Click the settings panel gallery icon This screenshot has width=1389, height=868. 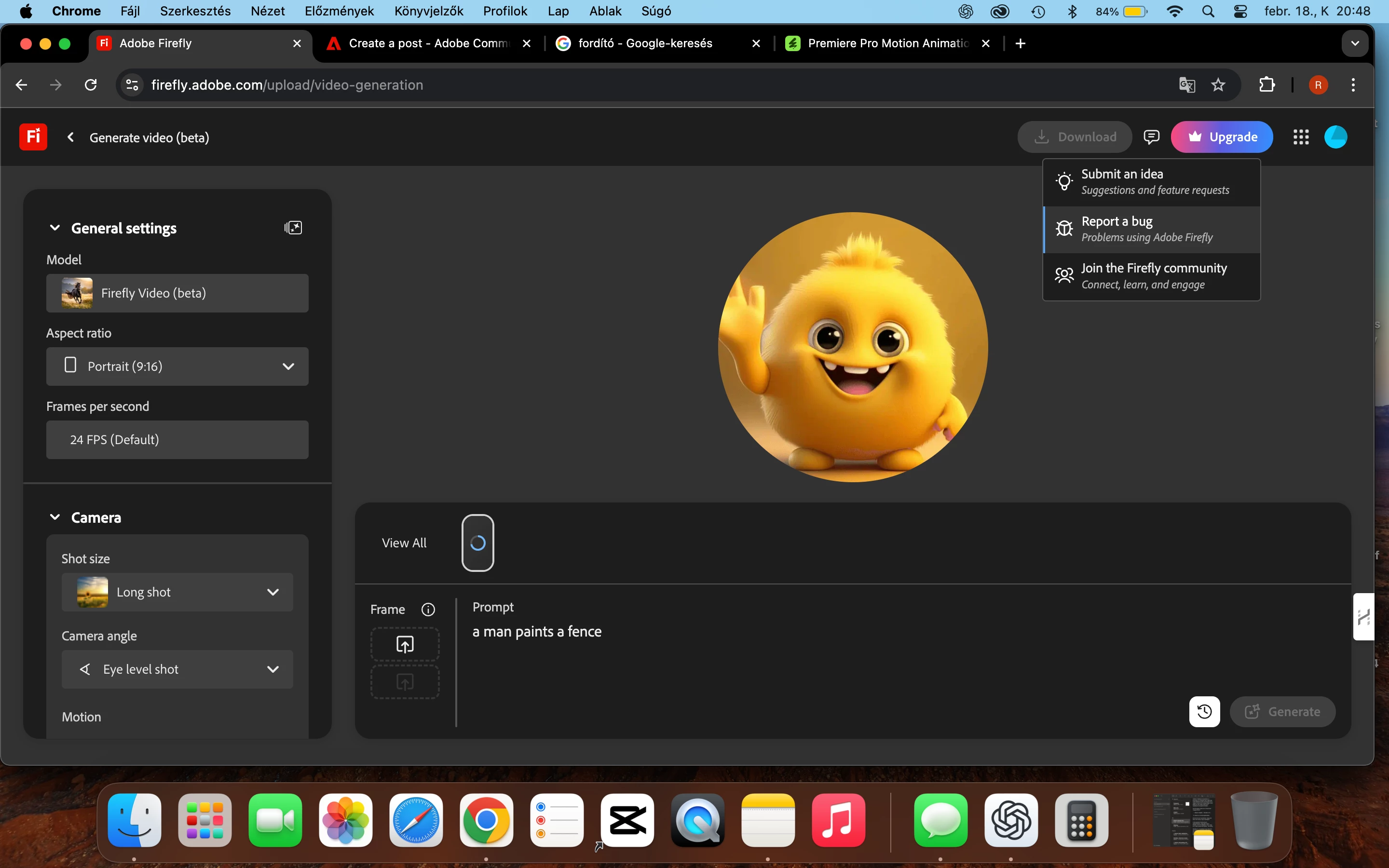(293, 228)
